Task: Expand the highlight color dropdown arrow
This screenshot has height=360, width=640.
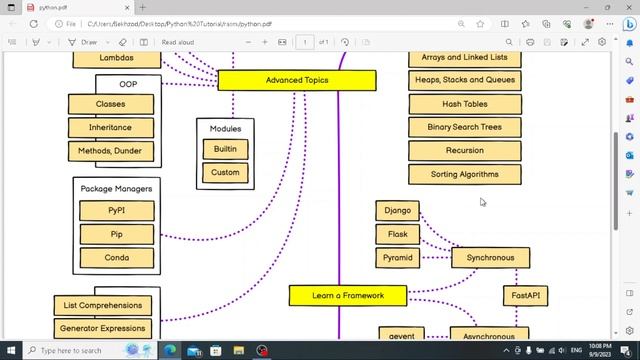Action: [x=49, y=42]
